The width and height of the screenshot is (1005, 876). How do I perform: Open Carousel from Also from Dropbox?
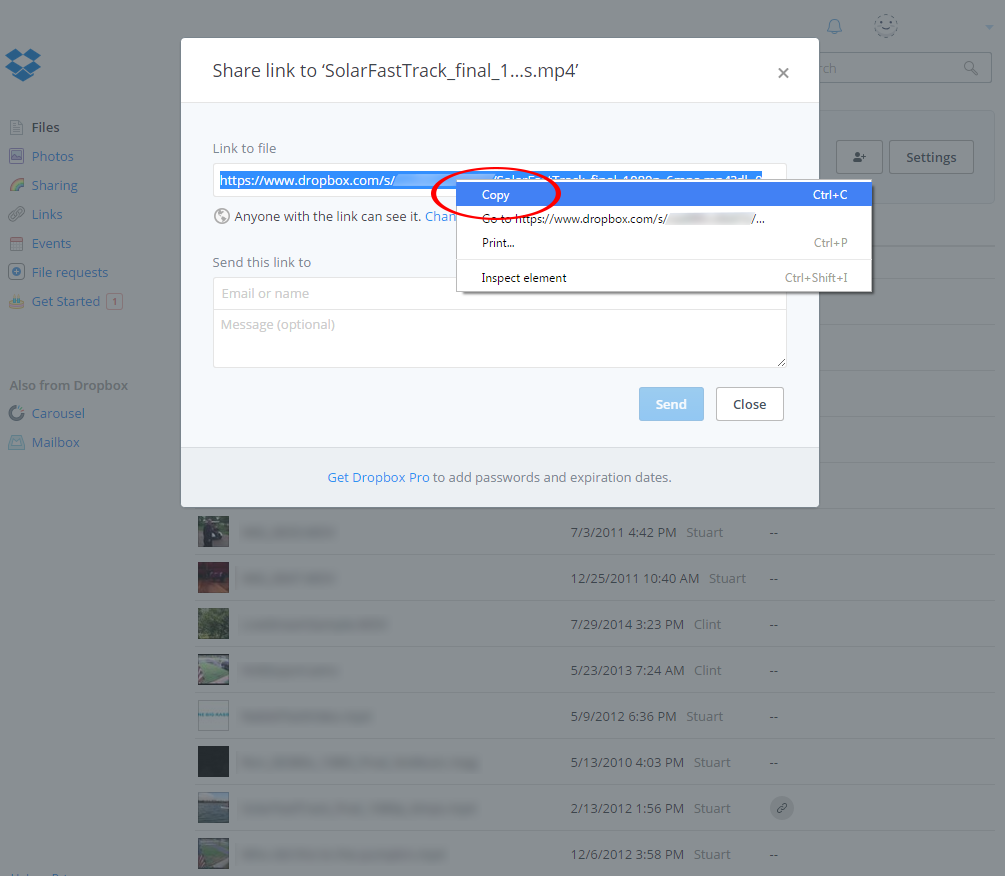[58, 413]
